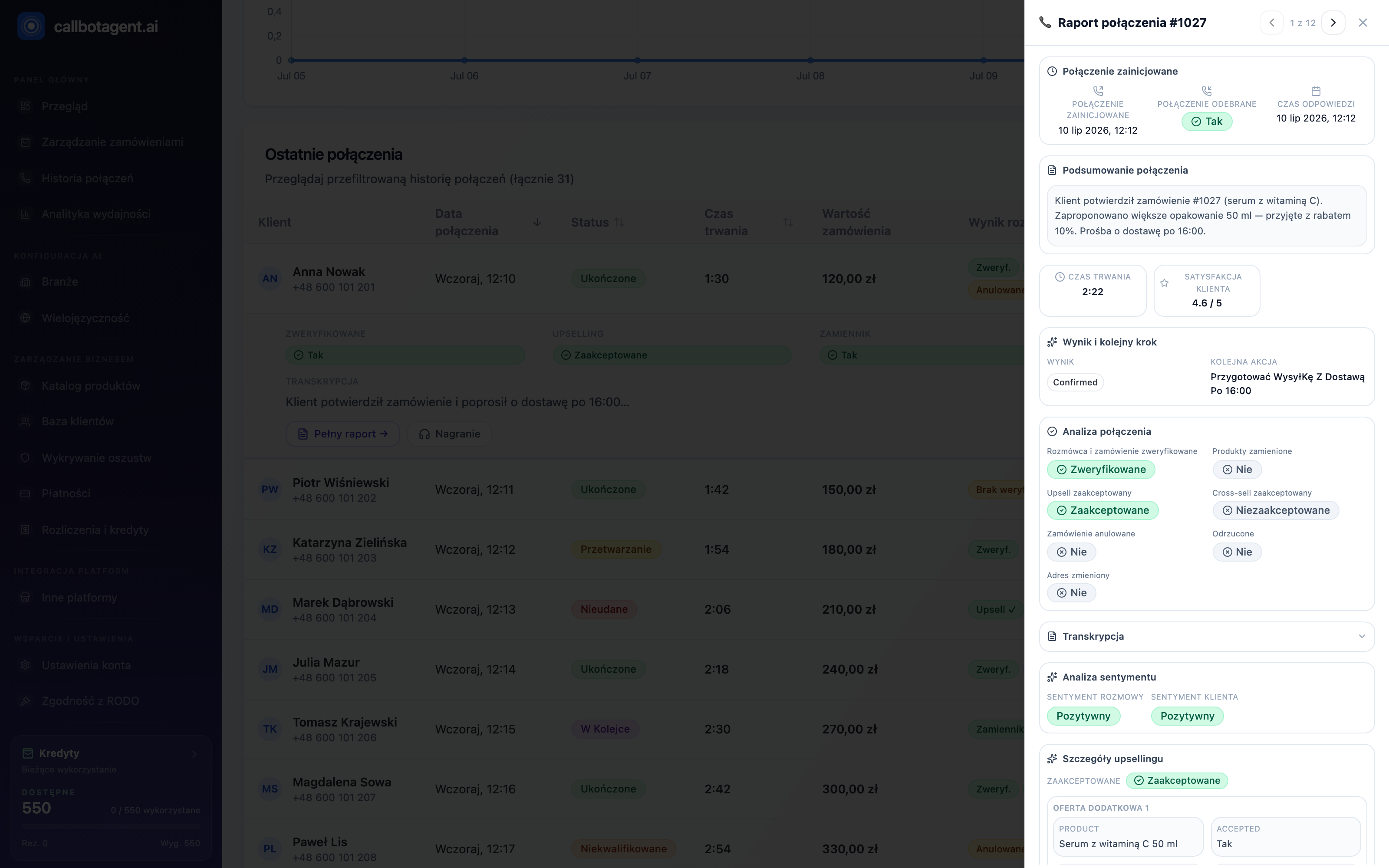Click sparkle icon beside Szczegóły upsellingu
The width and height of the screenshot is (1389, 868).
[1052, 759]
